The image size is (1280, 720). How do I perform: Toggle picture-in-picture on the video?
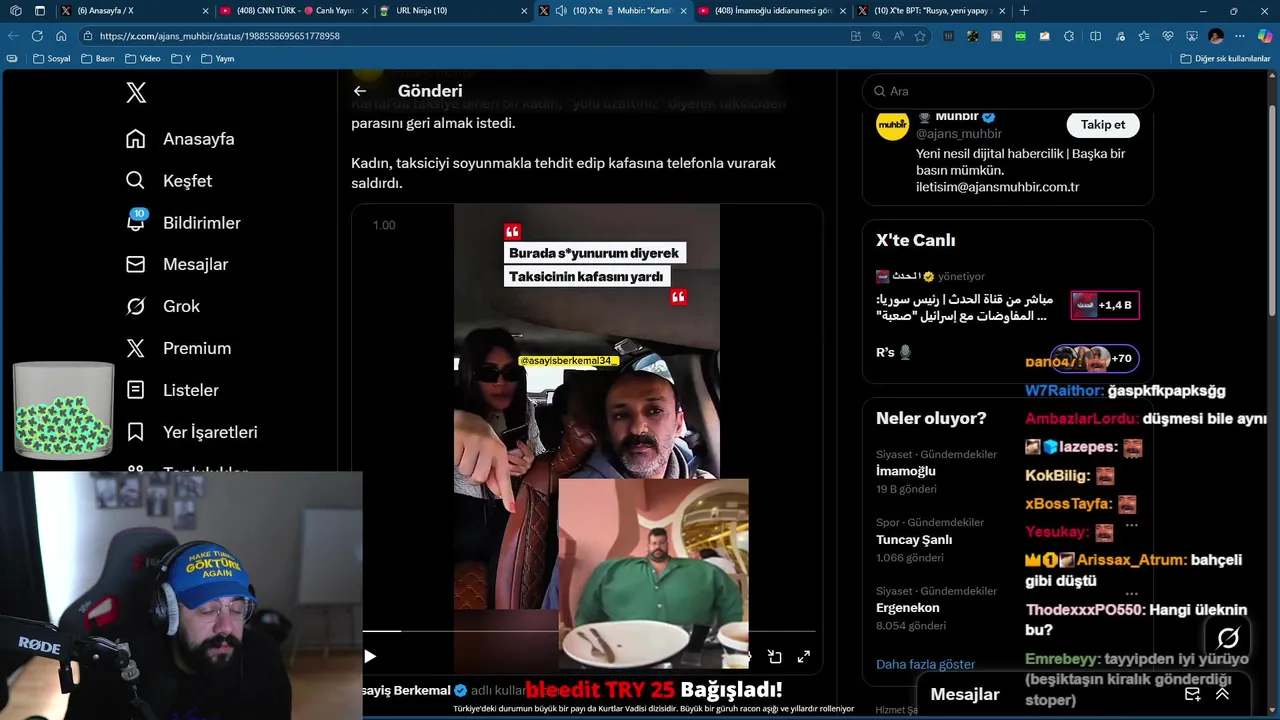[x=775, y=657]
